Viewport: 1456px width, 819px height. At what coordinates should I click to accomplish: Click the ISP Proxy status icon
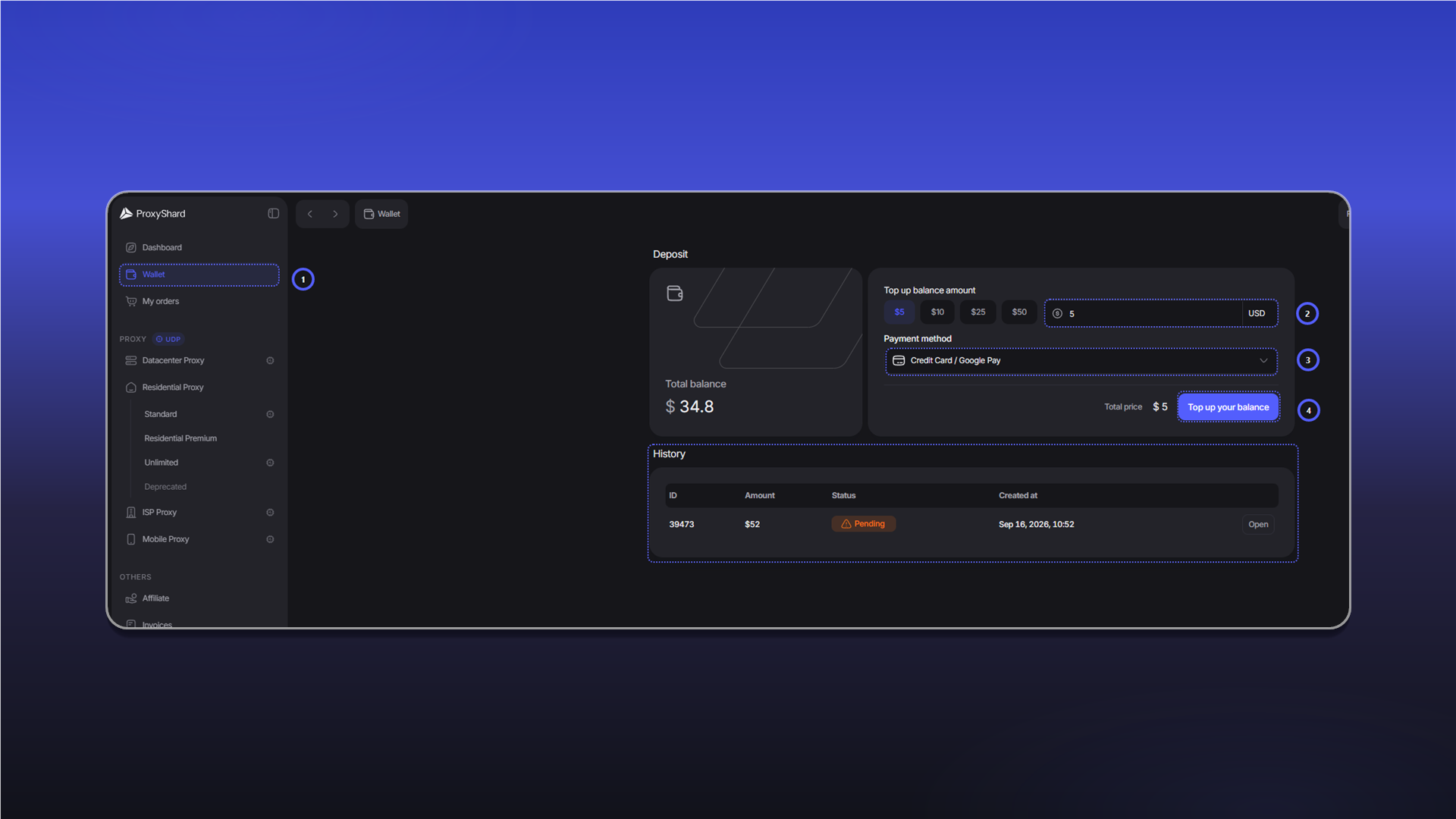[270, 513]
